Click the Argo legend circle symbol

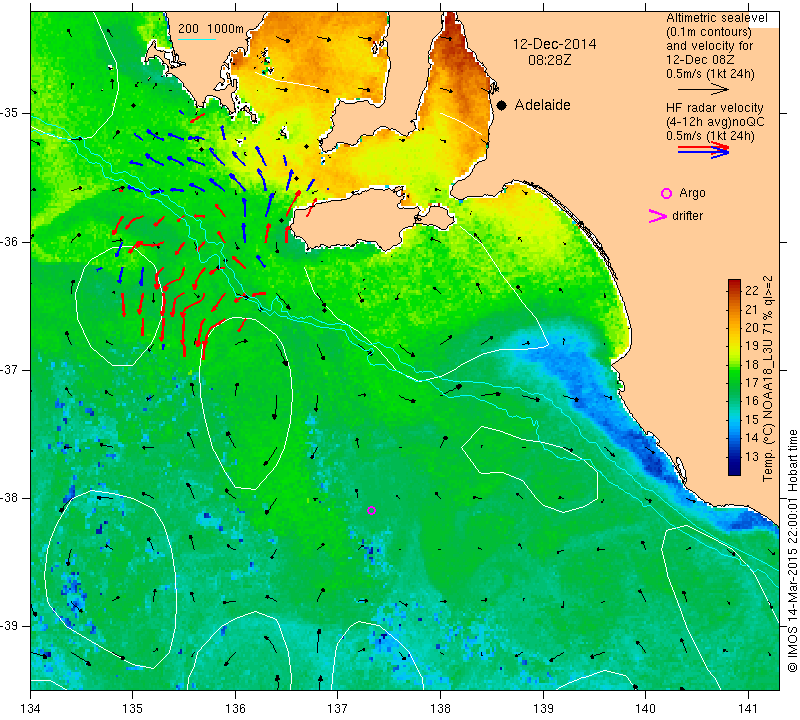click(x=666, y=193)
